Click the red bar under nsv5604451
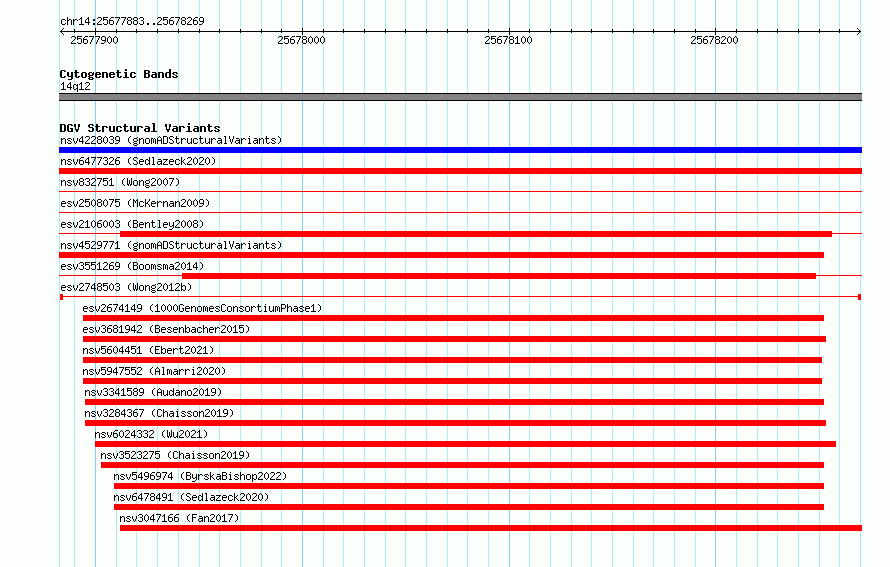The image size is (890, 567). coord(452,360)
